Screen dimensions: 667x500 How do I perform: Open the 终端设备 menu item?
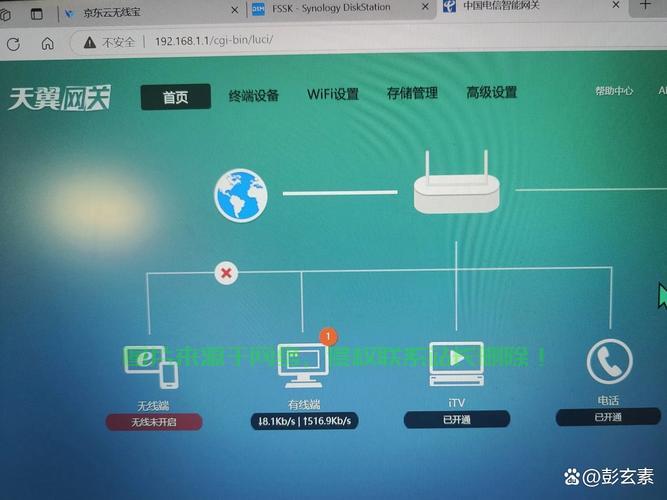point(253,95)
